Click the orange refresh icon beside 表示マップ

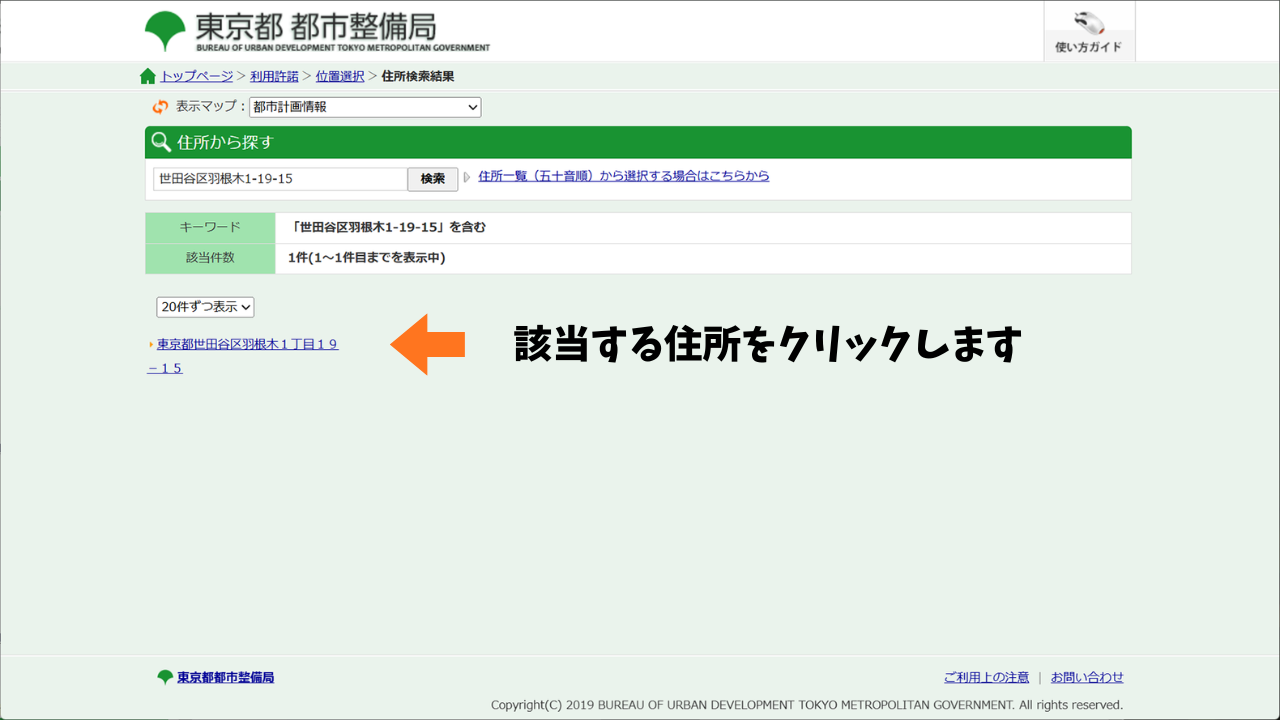click(158, 106)
